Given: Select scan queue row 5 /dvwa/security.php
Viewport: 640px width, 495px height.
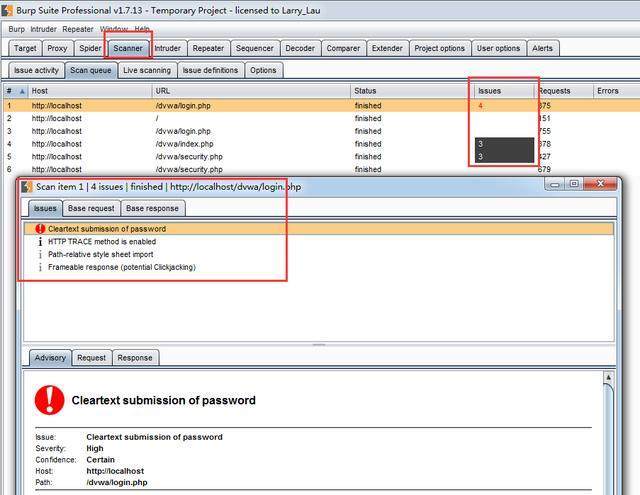Looking at the screenshot, I should [x=320, y=157].
